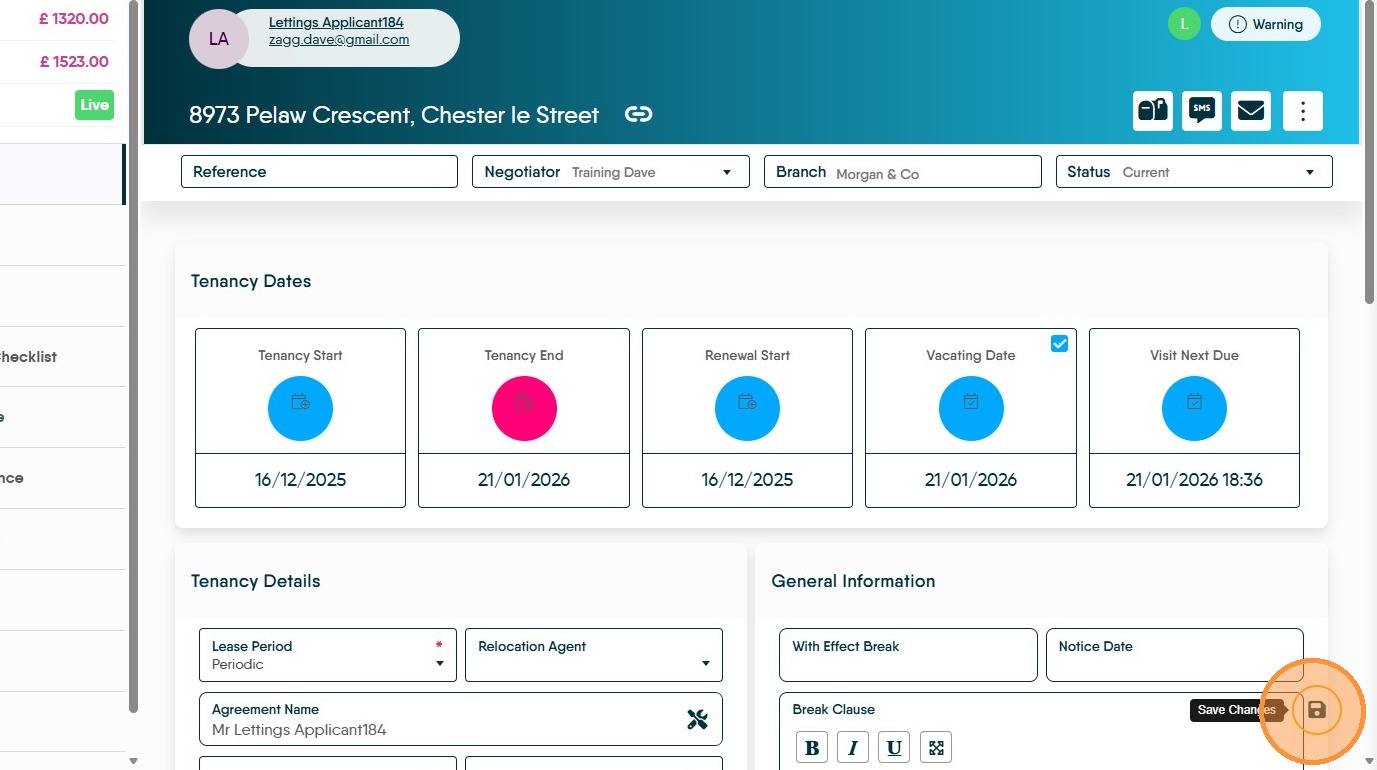Toggle italic in Break Clause editor

click(853, 747)
